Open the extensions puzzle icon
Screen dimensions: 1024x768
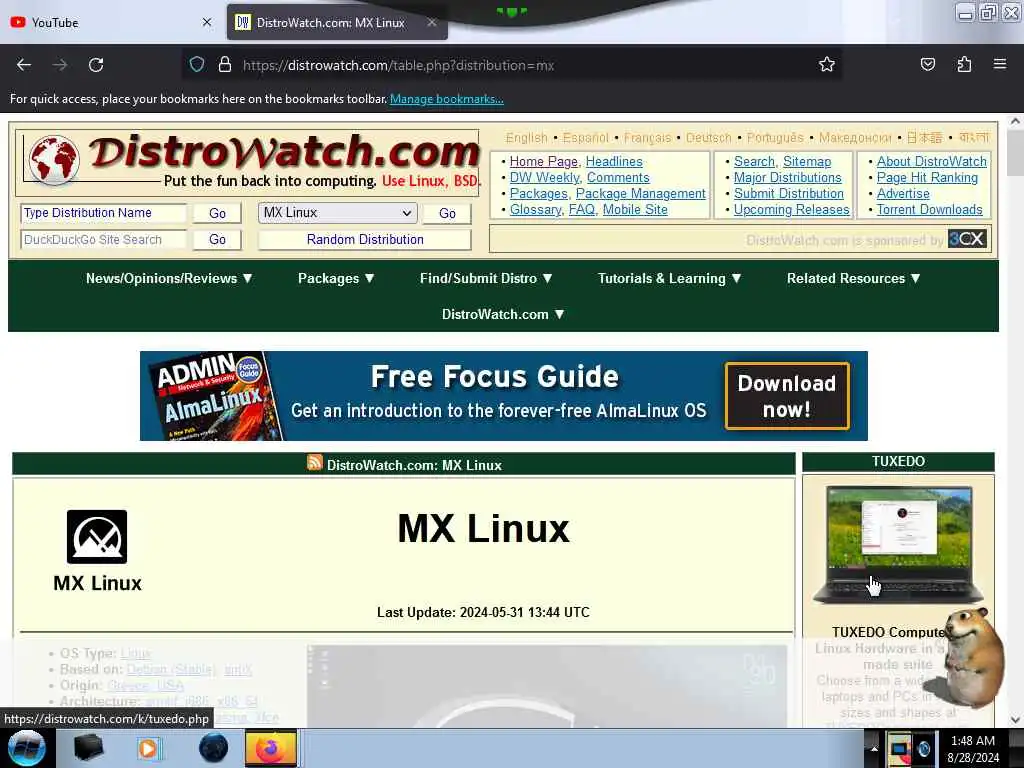964,65
